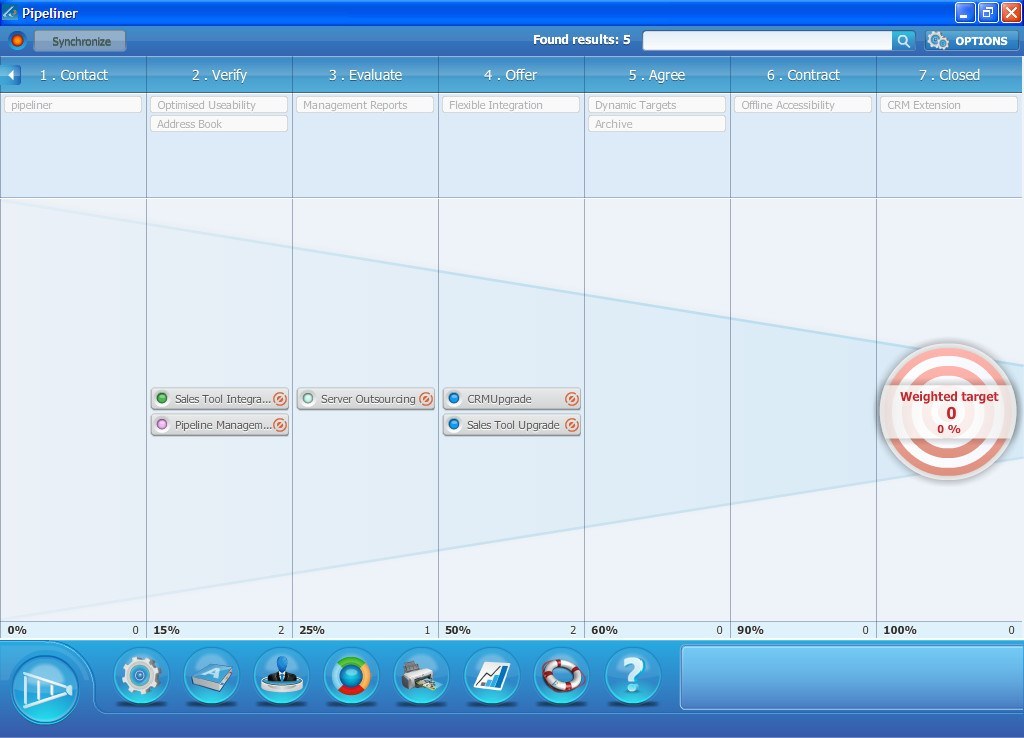This screenshot has width=1024, height=738.
Task: Click the Weighted target bullseye gauge
Action: [x=948, y=411]
